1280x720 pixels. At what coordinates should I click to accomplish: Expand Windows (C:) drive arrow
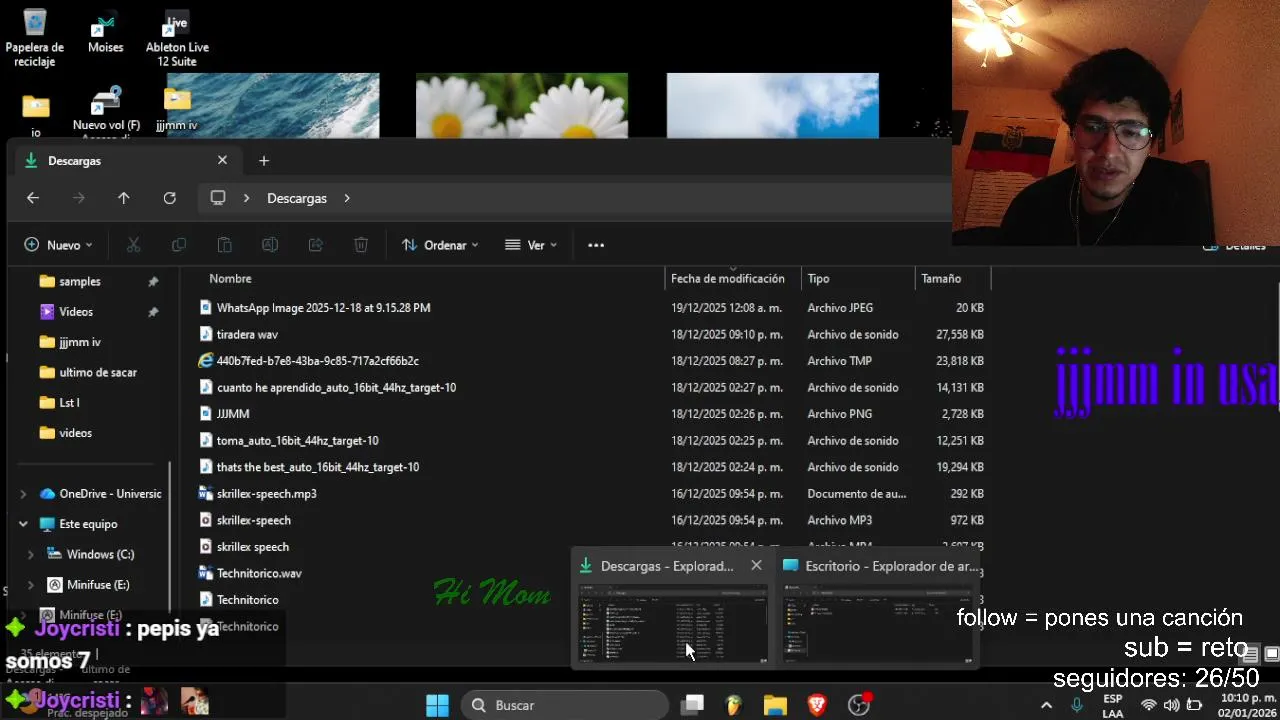tap(31, 554)
